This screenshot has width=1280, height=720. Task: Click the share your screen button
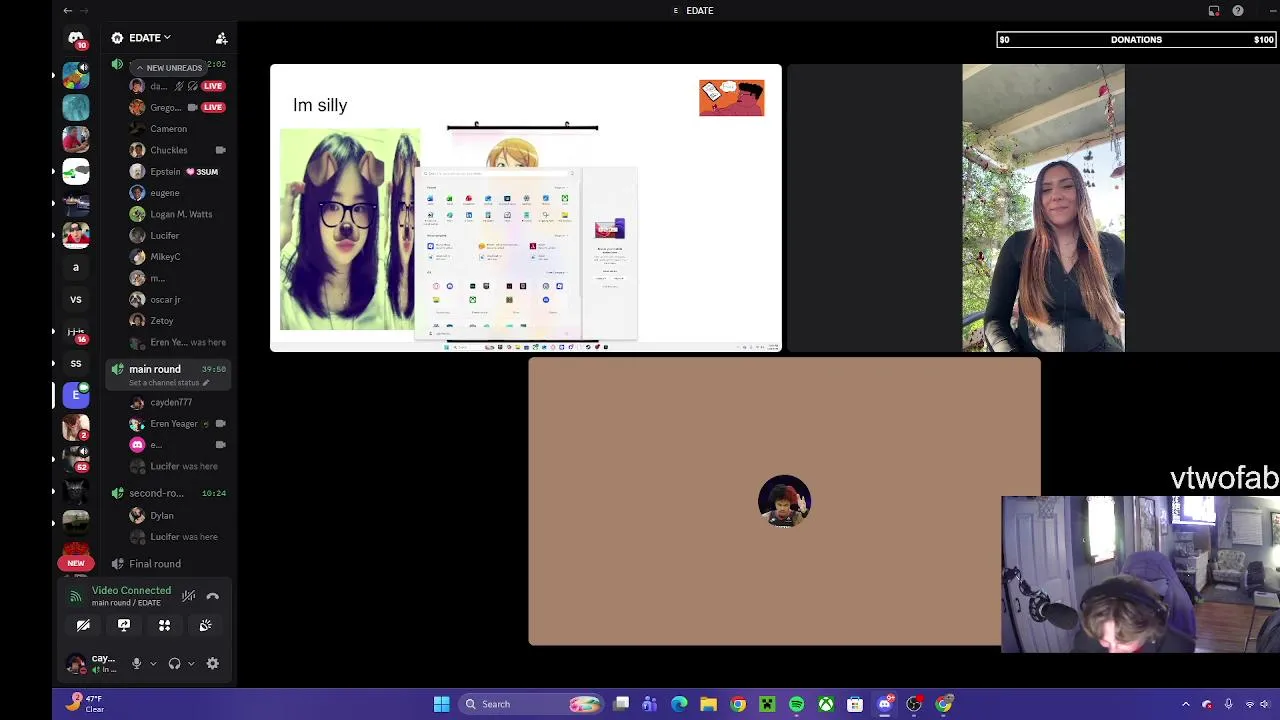pyautogui.click(x=124, y=625)
